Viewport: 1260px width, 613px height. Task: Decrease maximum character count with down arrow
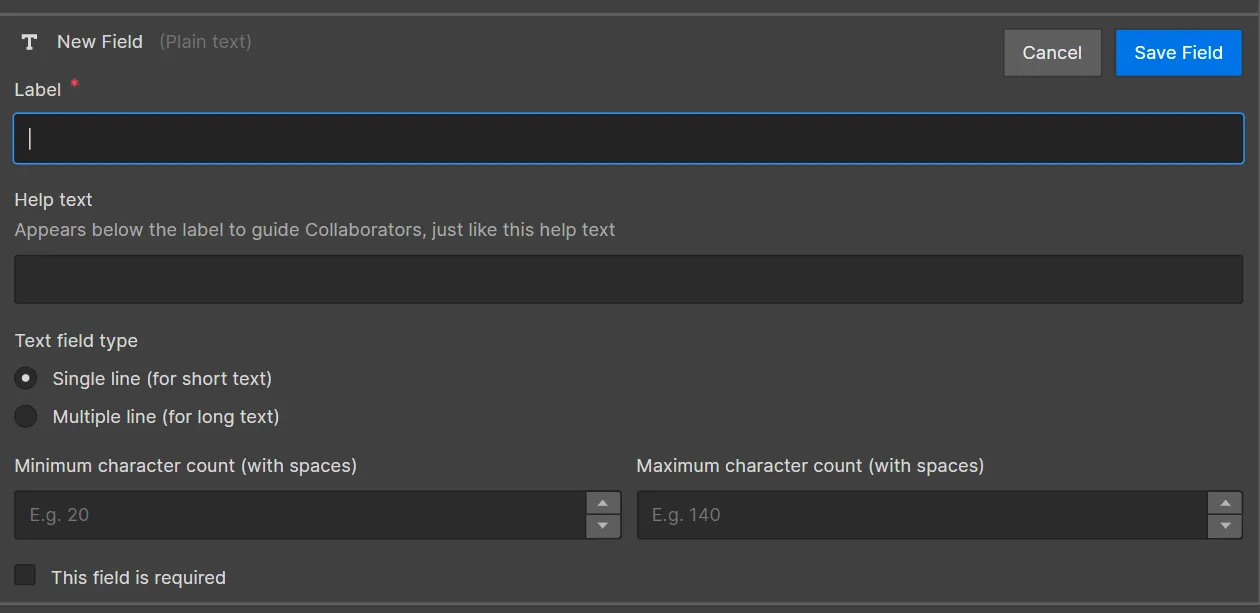point(1225,527)
